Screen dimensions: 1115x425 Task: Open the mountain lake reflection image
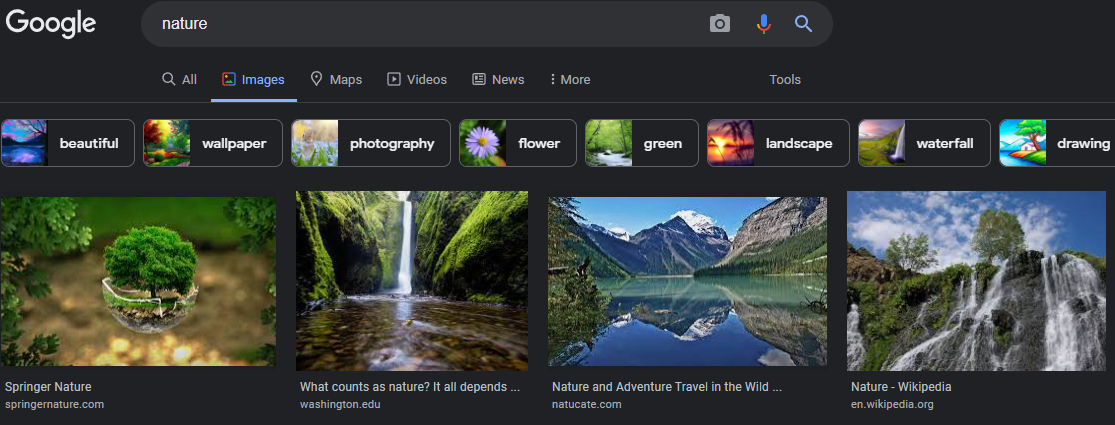[x=687, y=281]
